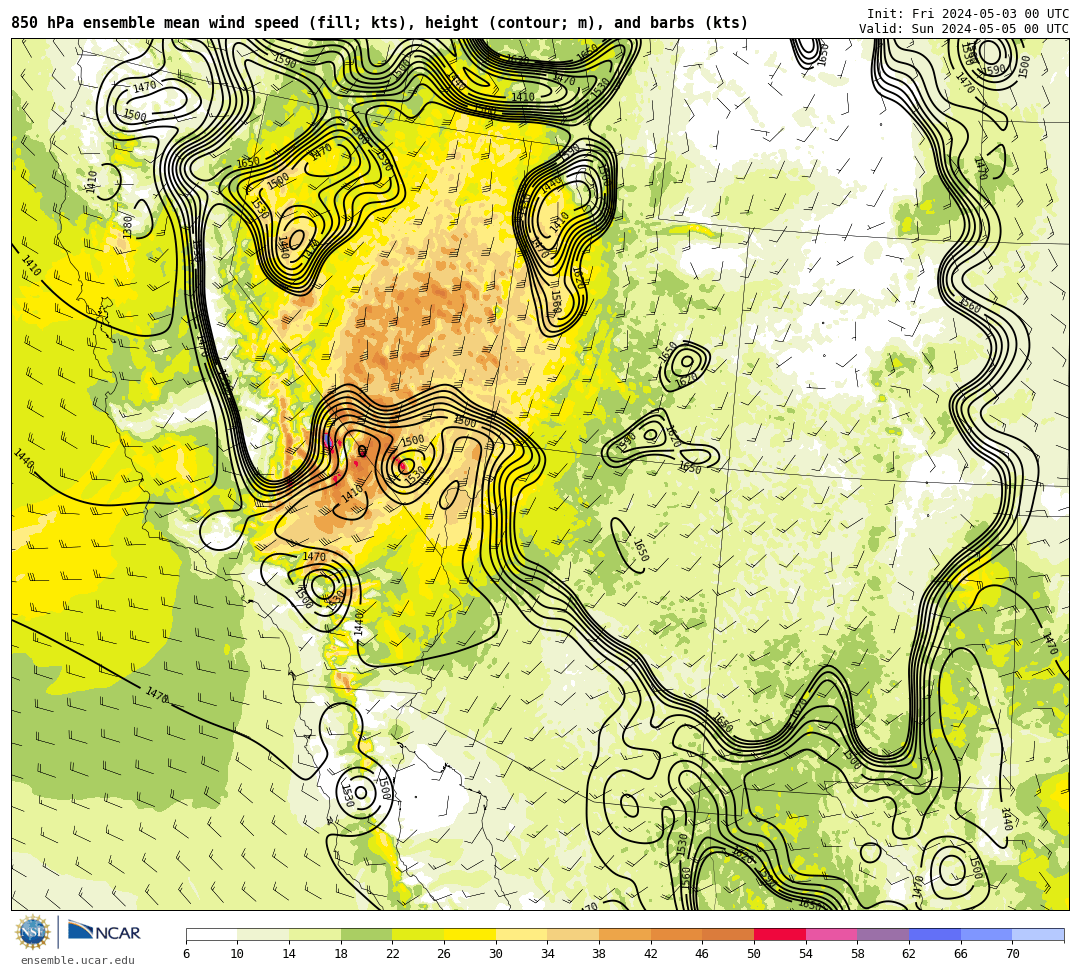Pick the bright yellow 26–30 kts swatch
Screen dimensions: 1080x973
click(x=470, y=934)
